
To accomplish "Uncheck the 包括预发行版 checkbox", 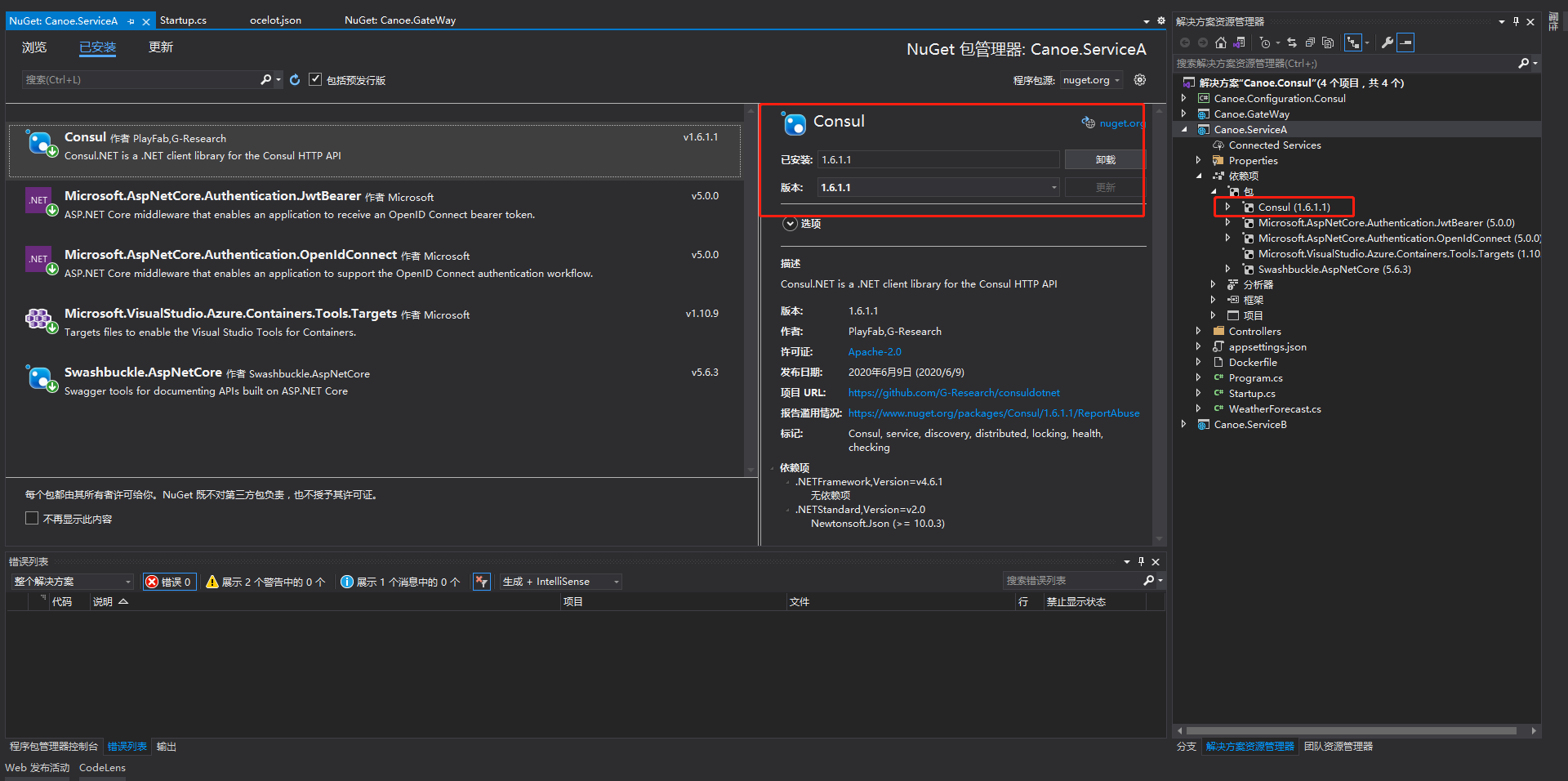I will click(316, 79).
